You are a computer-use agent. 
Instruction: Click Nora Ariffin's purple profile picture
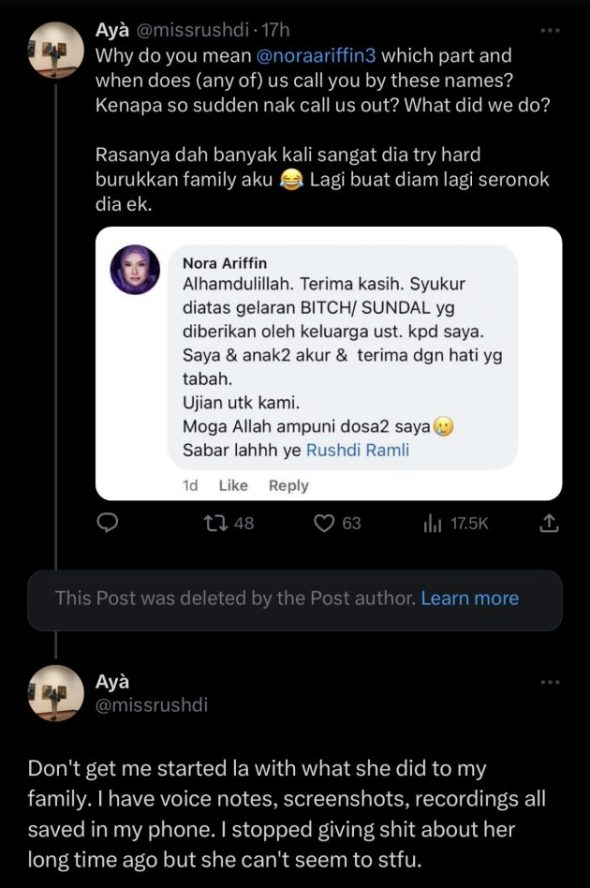coord(135,270)
